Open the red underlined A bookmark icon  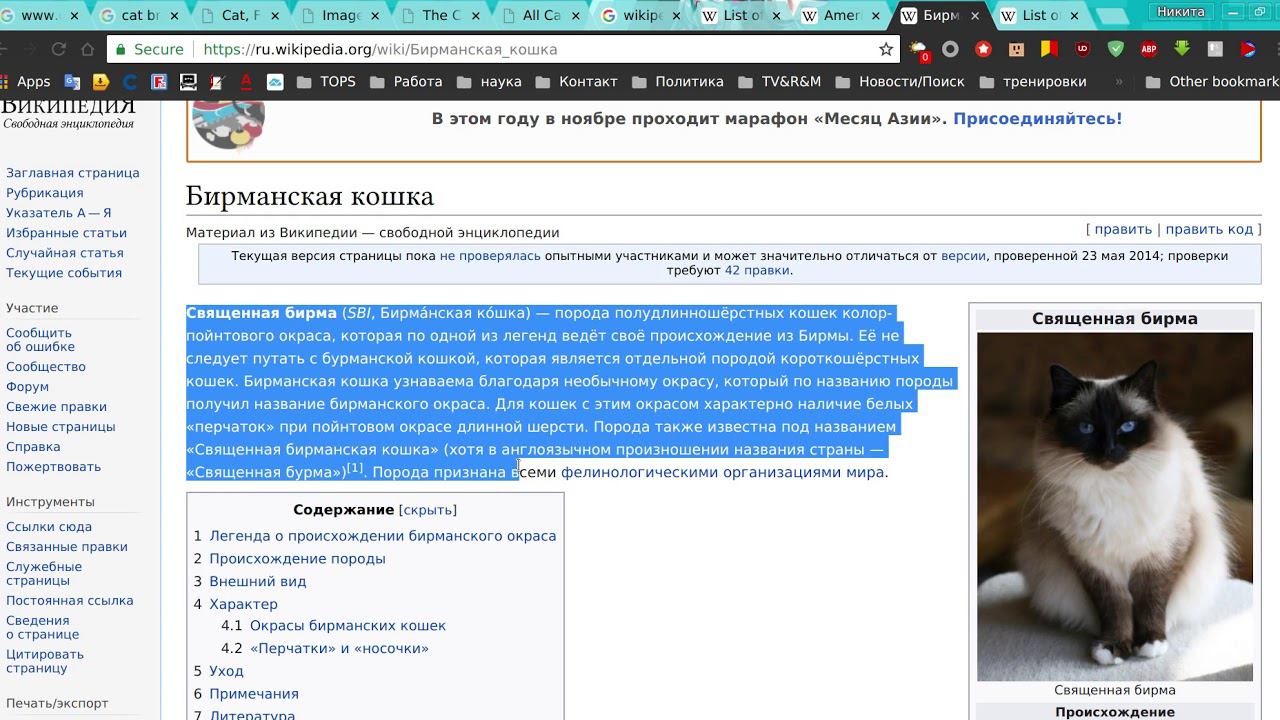pos(246,82)
